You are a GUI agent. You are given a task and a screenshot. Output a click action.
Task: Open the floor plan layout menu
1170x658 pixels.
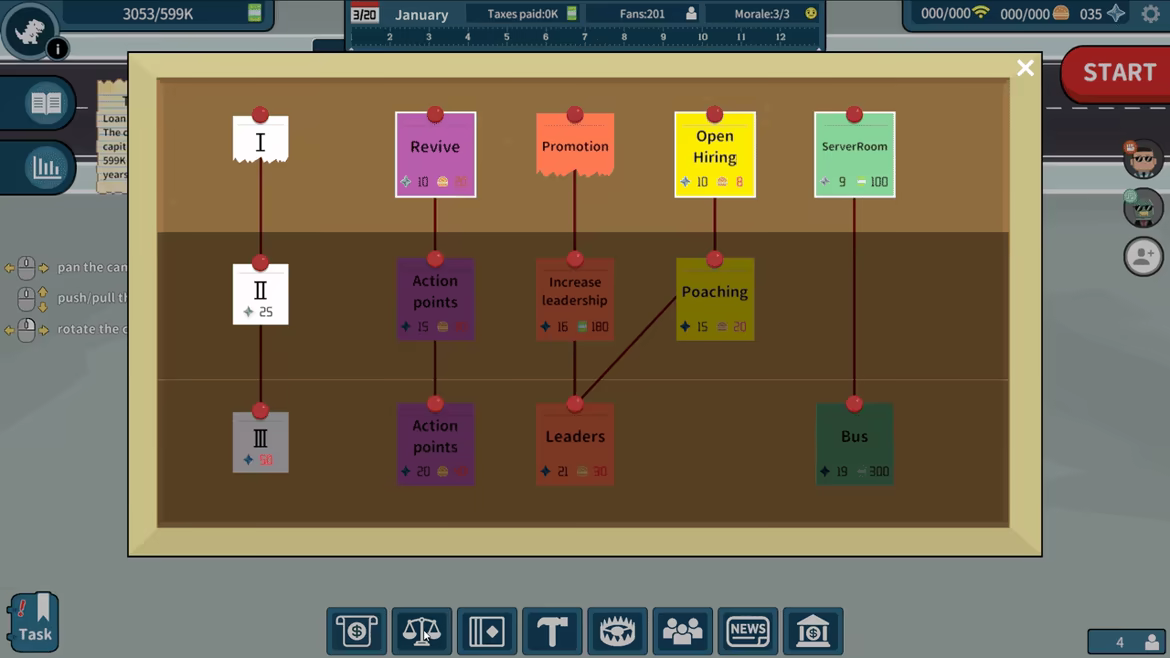487,631
